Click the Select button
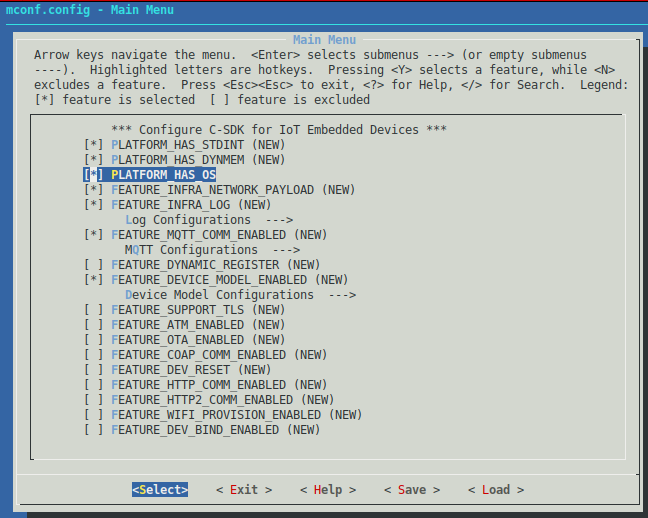 (x=160, y=489)
